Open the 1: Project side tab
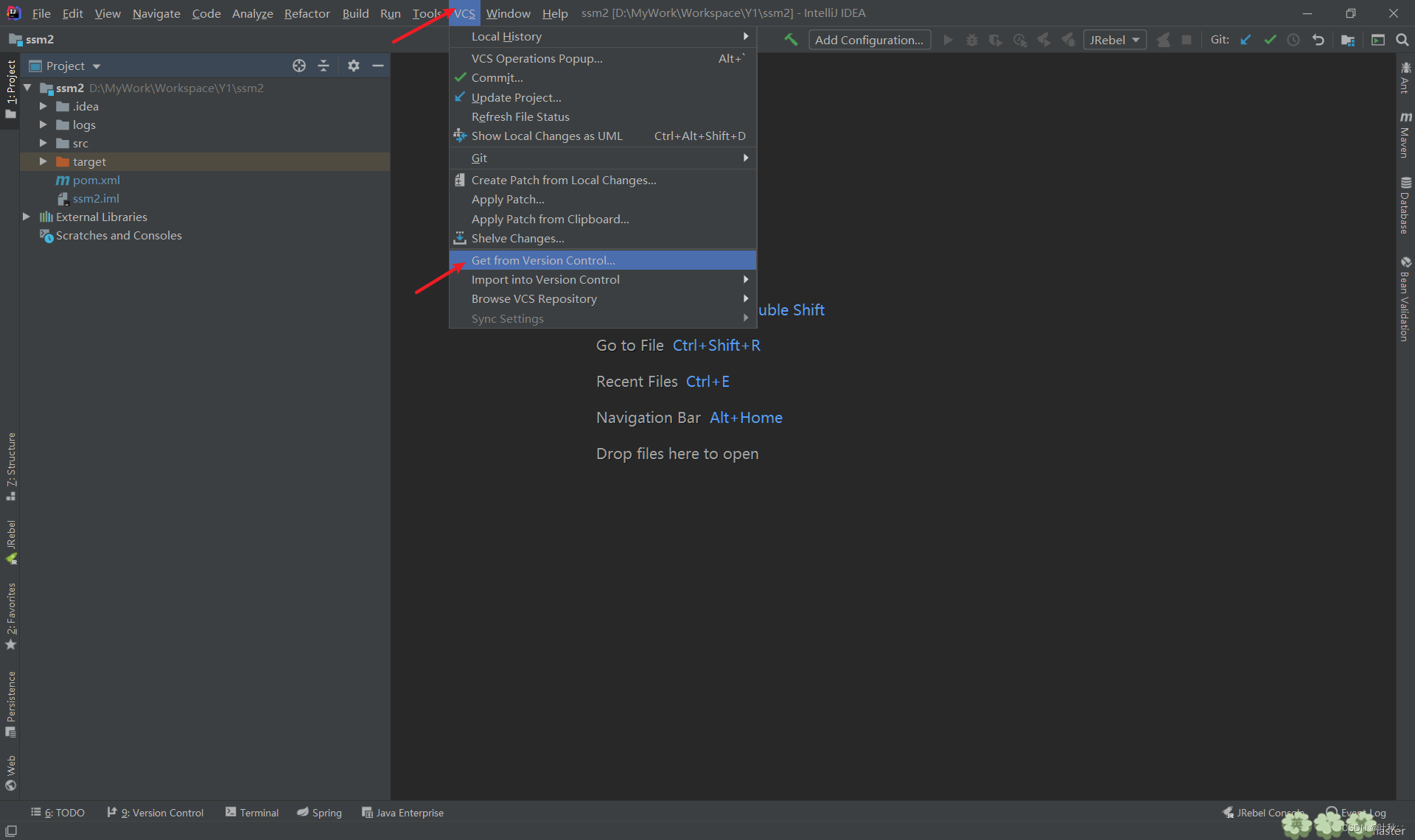 pyautogui.click(x=10, y=89)
